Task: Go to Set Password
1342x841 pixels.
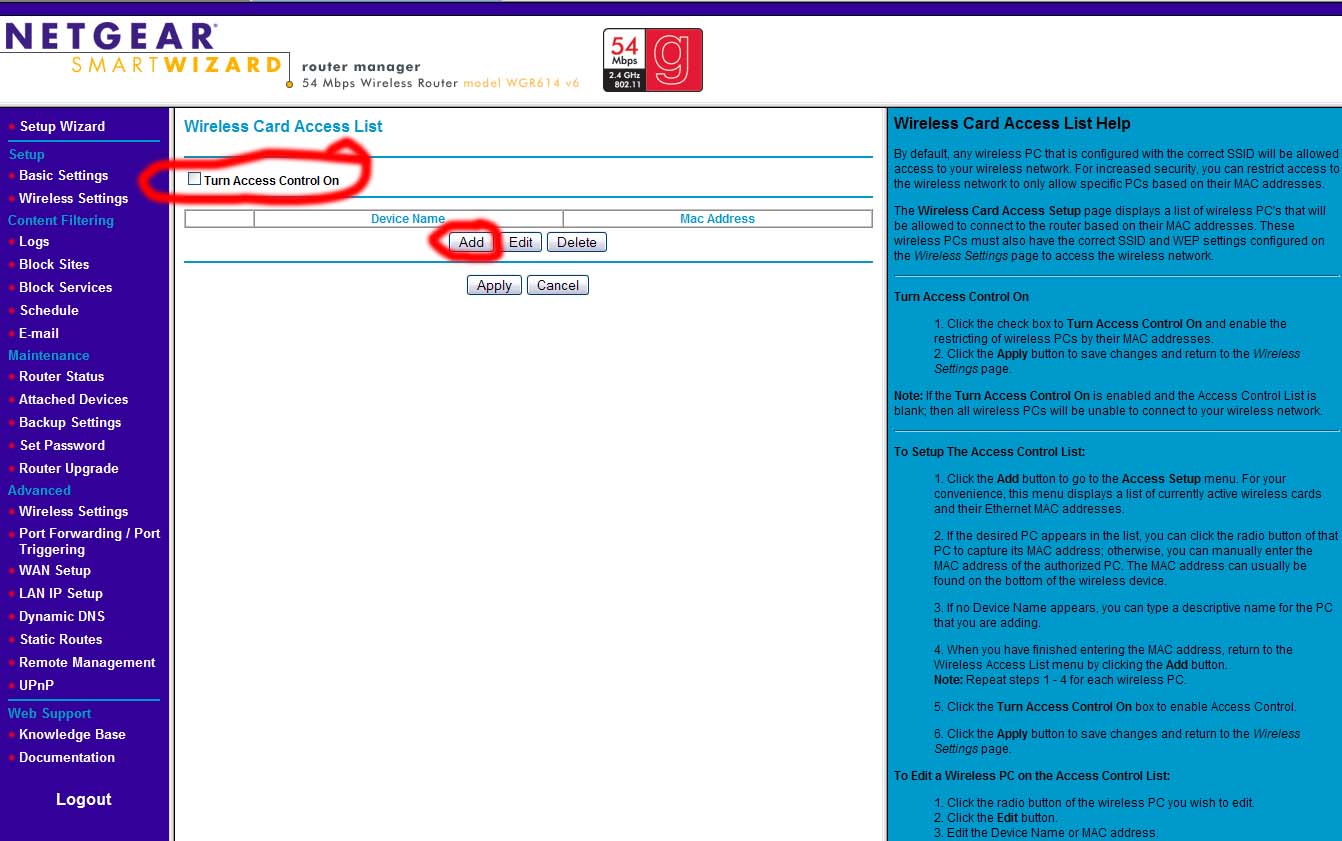Action: click(x=62, y=445)
